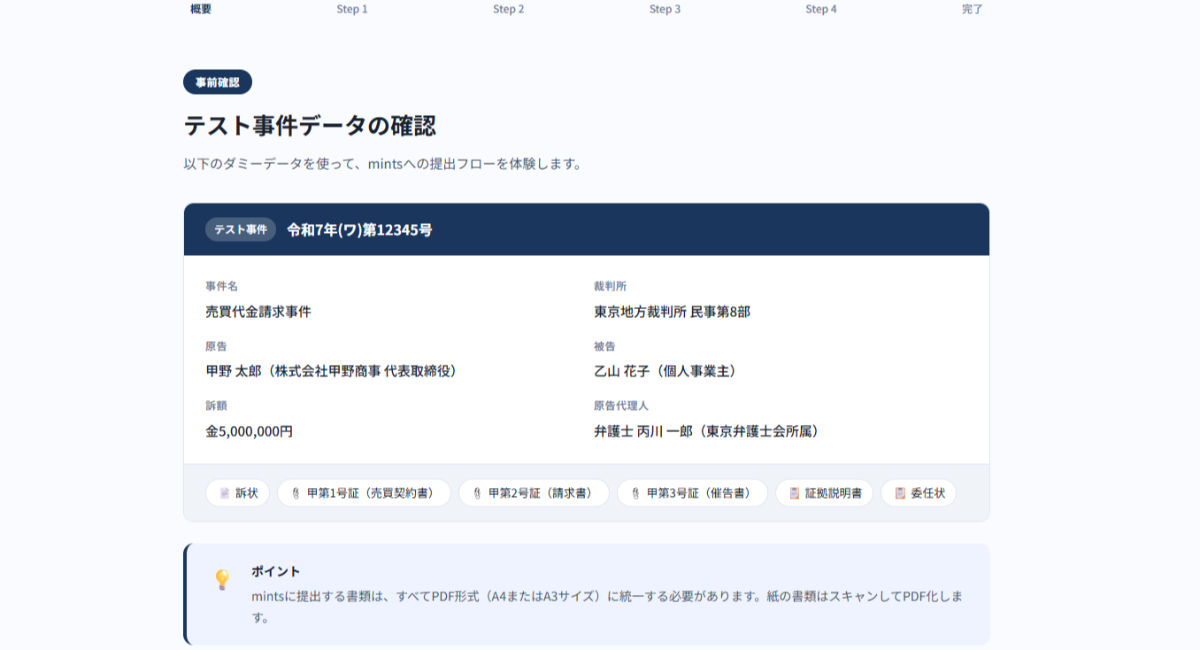Click the clipboard icon beside 委任状
1200x650 pixels.
(x=900, y=493)
